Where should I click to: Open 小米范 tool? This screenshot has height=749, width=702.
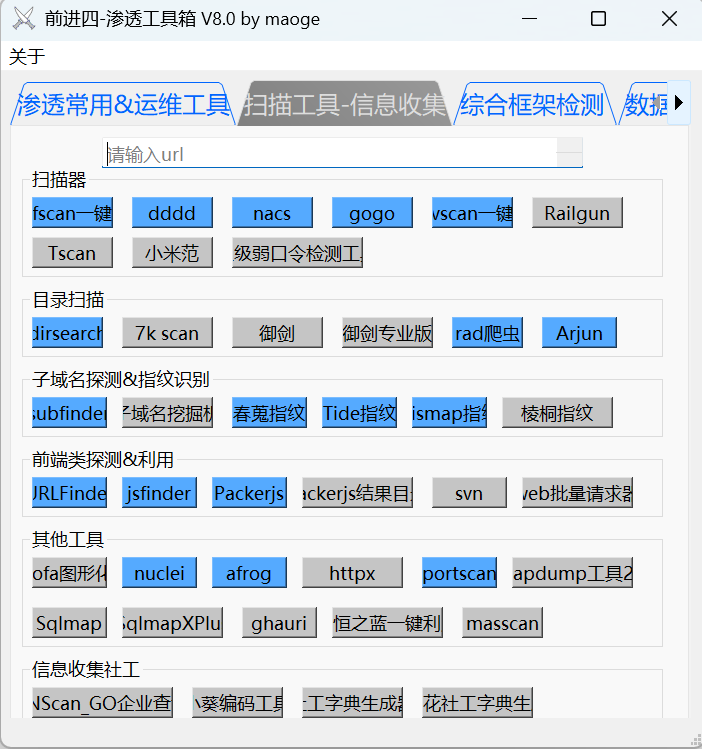point(172,253)
